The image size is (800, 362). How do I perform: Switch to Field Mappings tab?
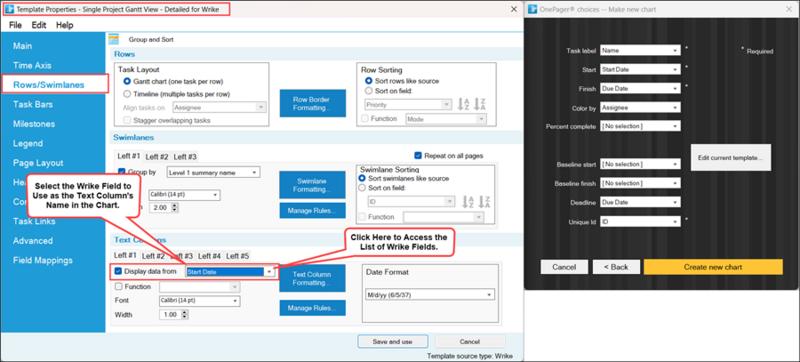(x=43, y=260)
